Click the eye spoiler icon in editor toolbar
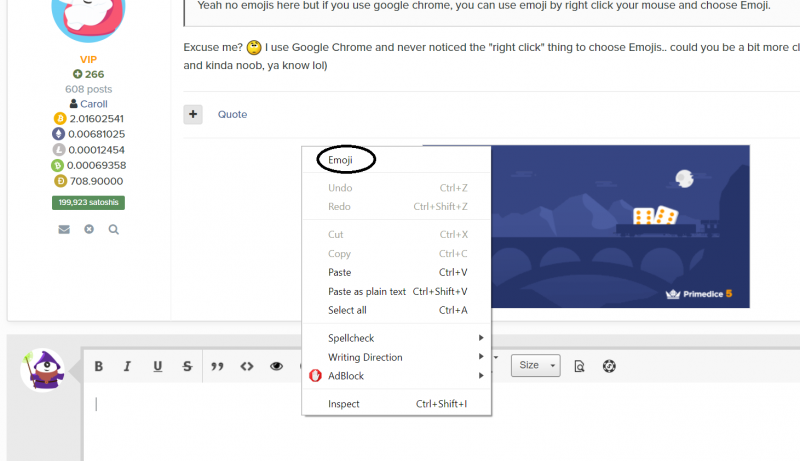The image size is (800, 461). (x=277, y=366)
